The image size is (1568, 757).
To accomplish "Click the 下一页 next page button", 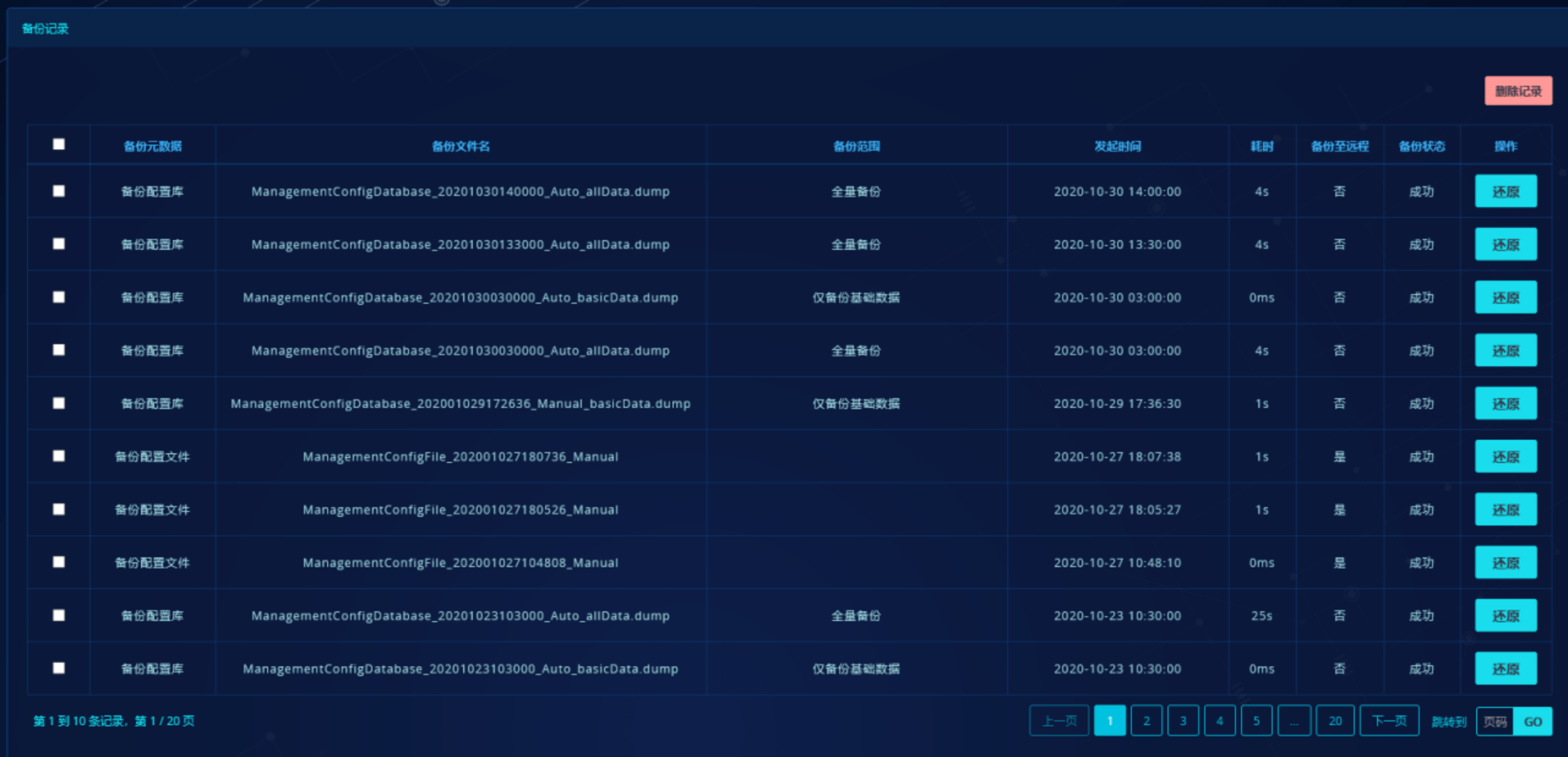I will tap(1389, 721).
